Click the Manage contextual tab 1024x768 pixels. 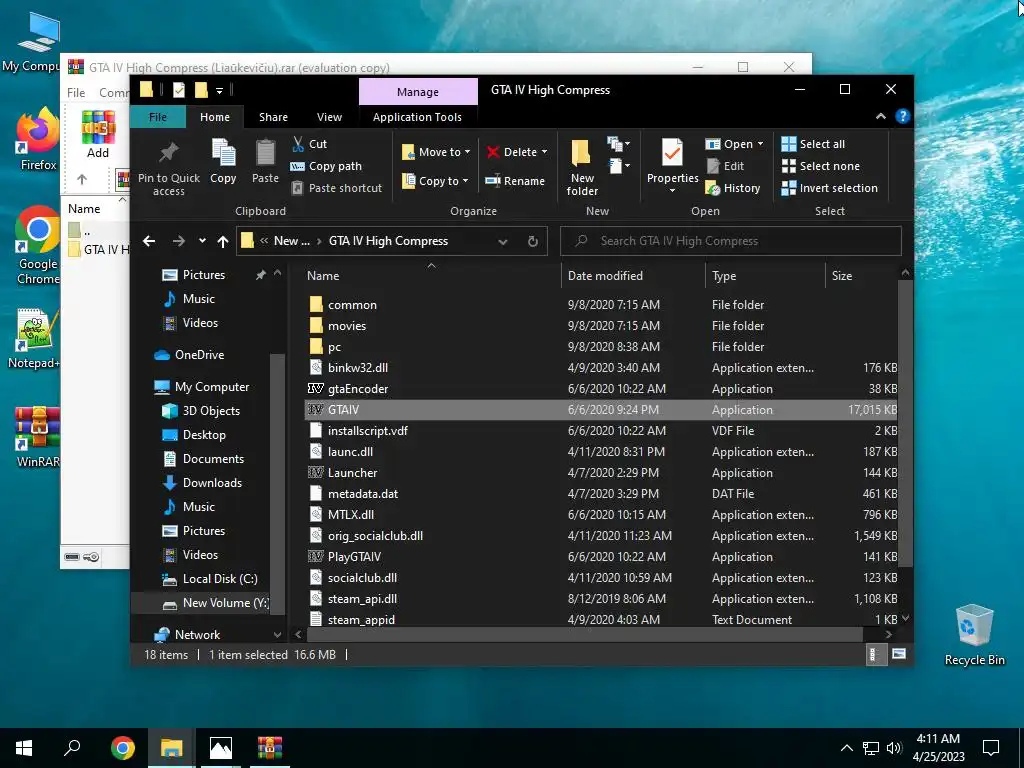pos(418,91)
